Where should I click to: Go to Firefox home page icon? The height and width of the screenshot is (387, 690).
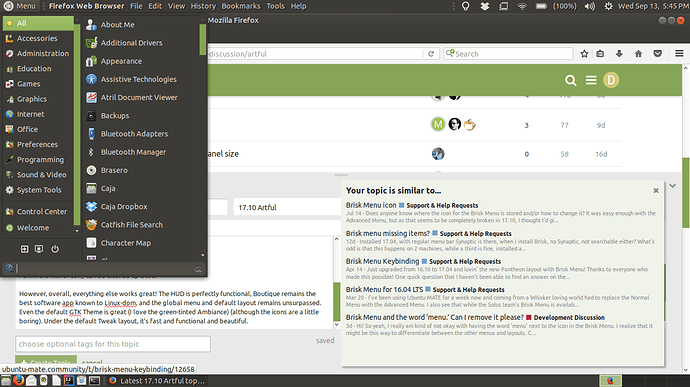pyautogui.click(x=639, y=54)
